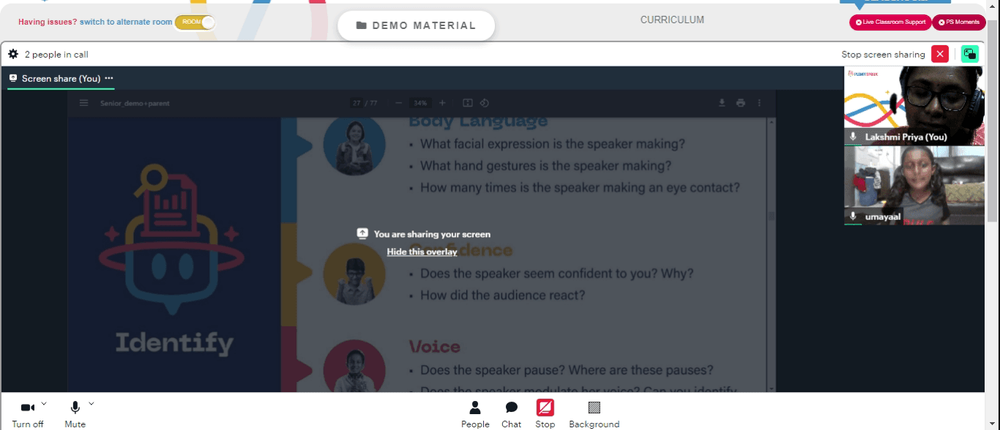
Task: Click the PDF zoom percentage field
Action: coord(420,103)
